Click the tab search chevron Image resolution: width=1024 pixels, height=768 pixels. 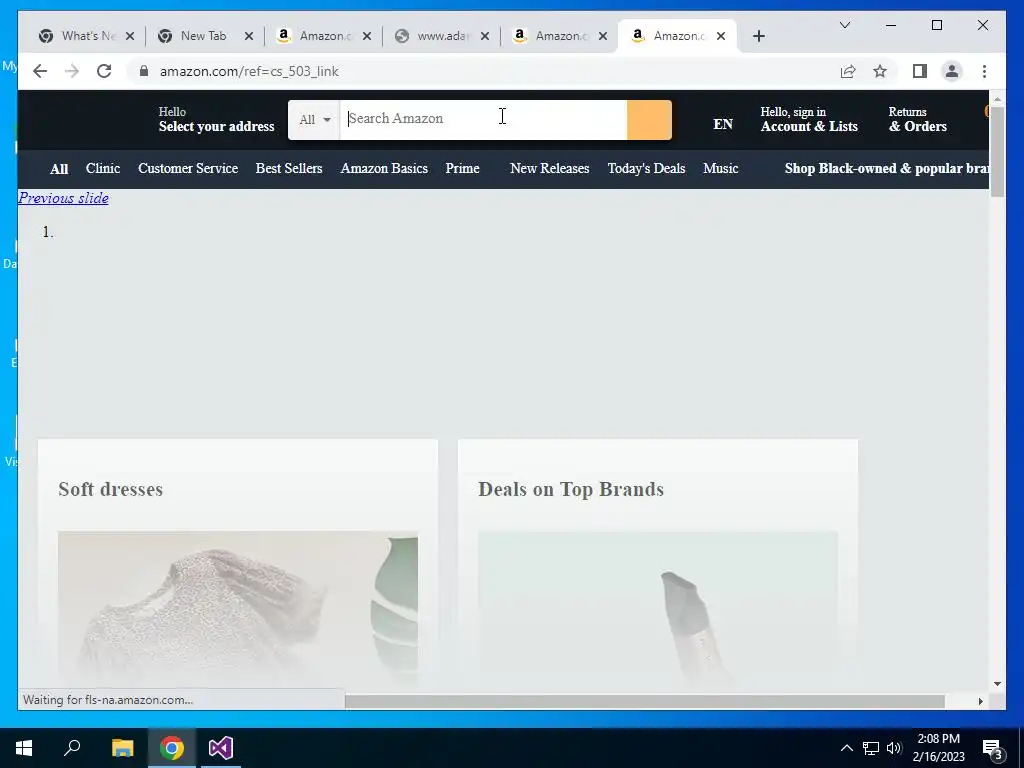point(844,25)
